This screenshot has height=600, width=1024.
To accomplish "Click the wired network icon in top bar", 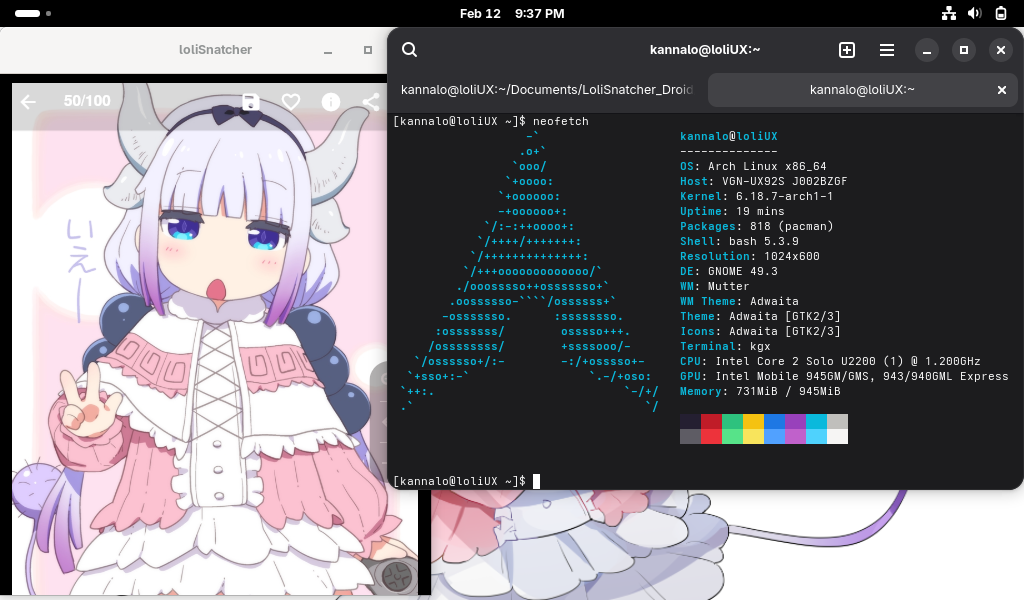I will (x=949, y=13).
